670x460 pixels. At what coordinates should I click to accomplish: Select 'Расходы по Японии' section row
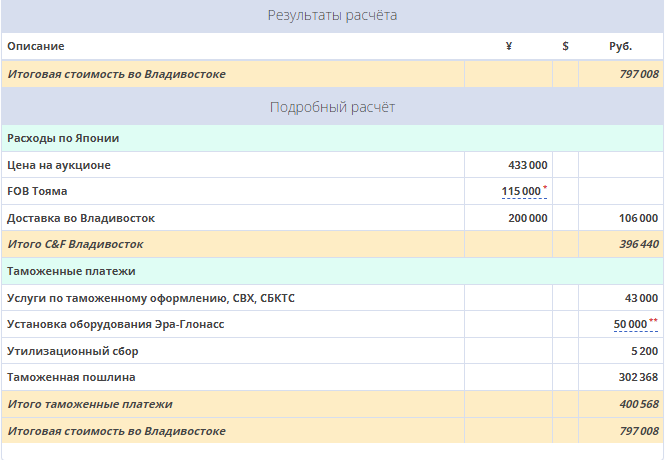332,138
